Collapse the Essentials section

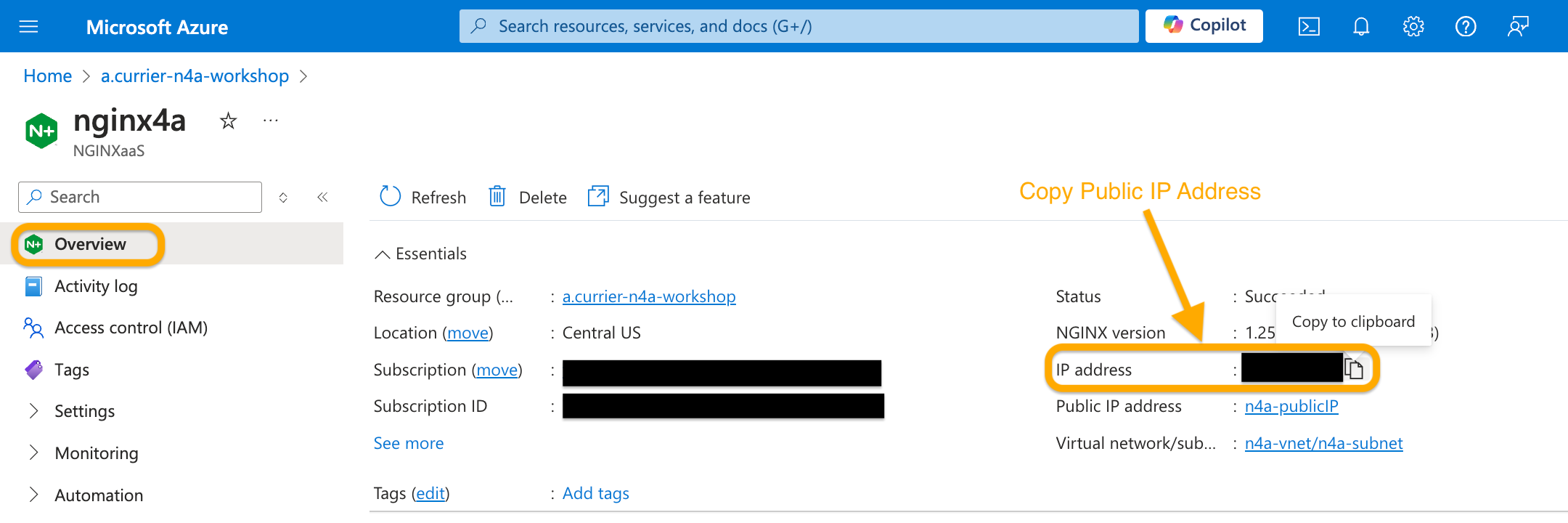coord(421,254)
